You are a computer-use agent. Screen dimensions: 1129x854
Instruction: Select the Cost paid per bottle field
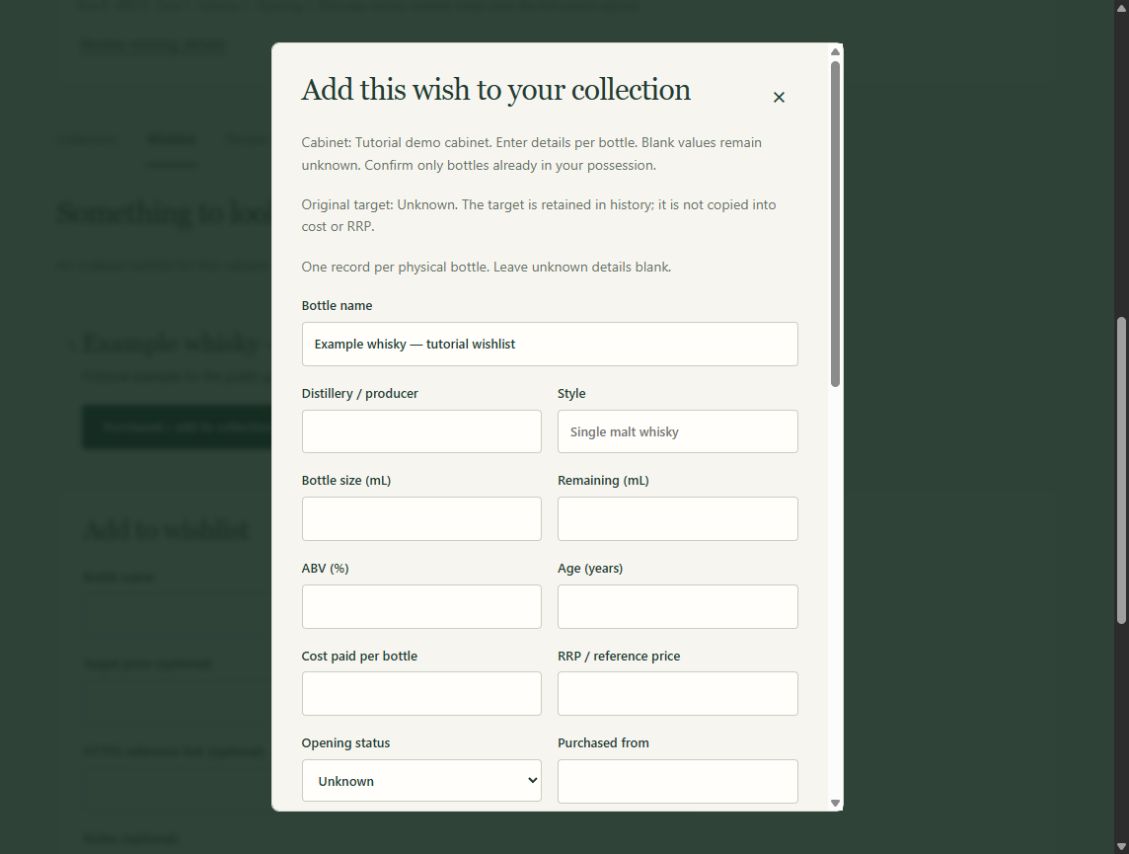421,693
